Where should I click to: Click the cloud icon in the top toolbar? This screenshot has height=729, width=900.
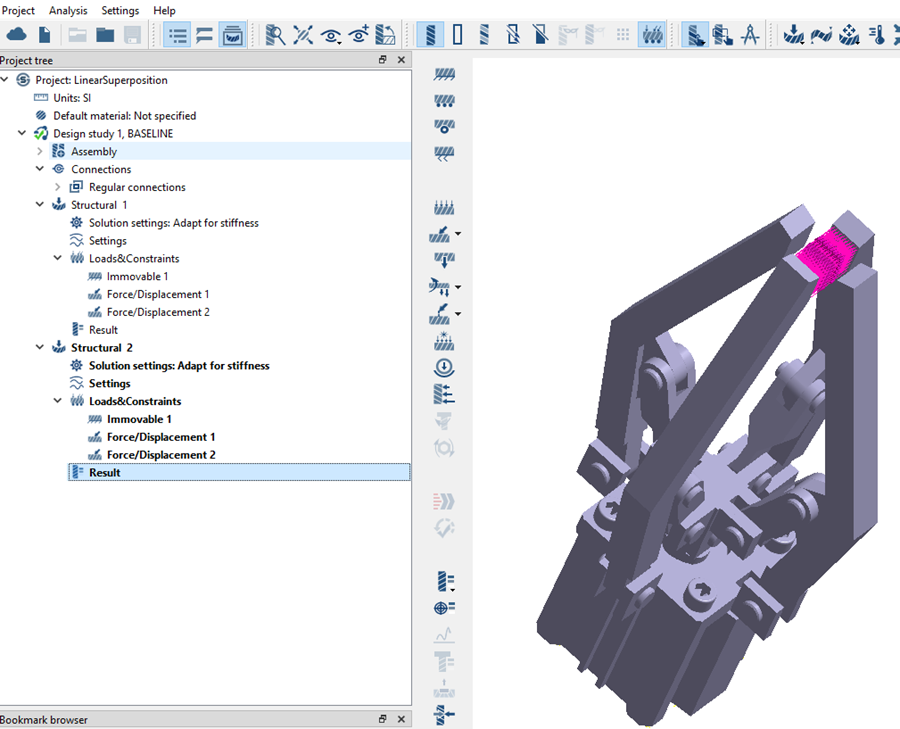click(16, 35)
